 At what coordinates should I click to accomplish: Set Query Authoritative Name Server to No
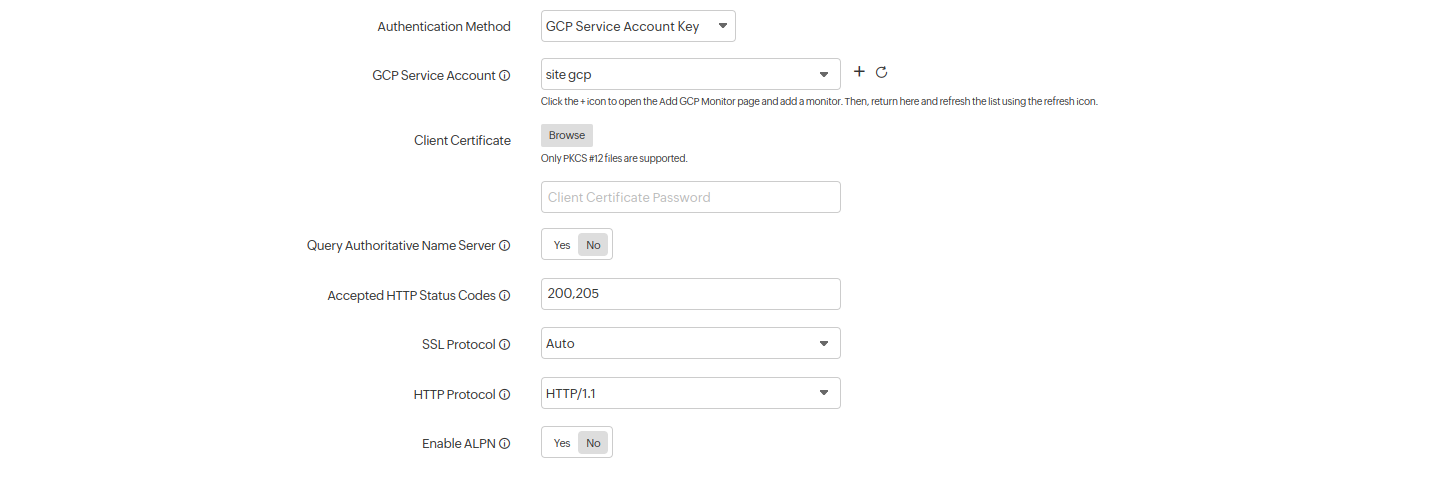(x=593, y=245)
